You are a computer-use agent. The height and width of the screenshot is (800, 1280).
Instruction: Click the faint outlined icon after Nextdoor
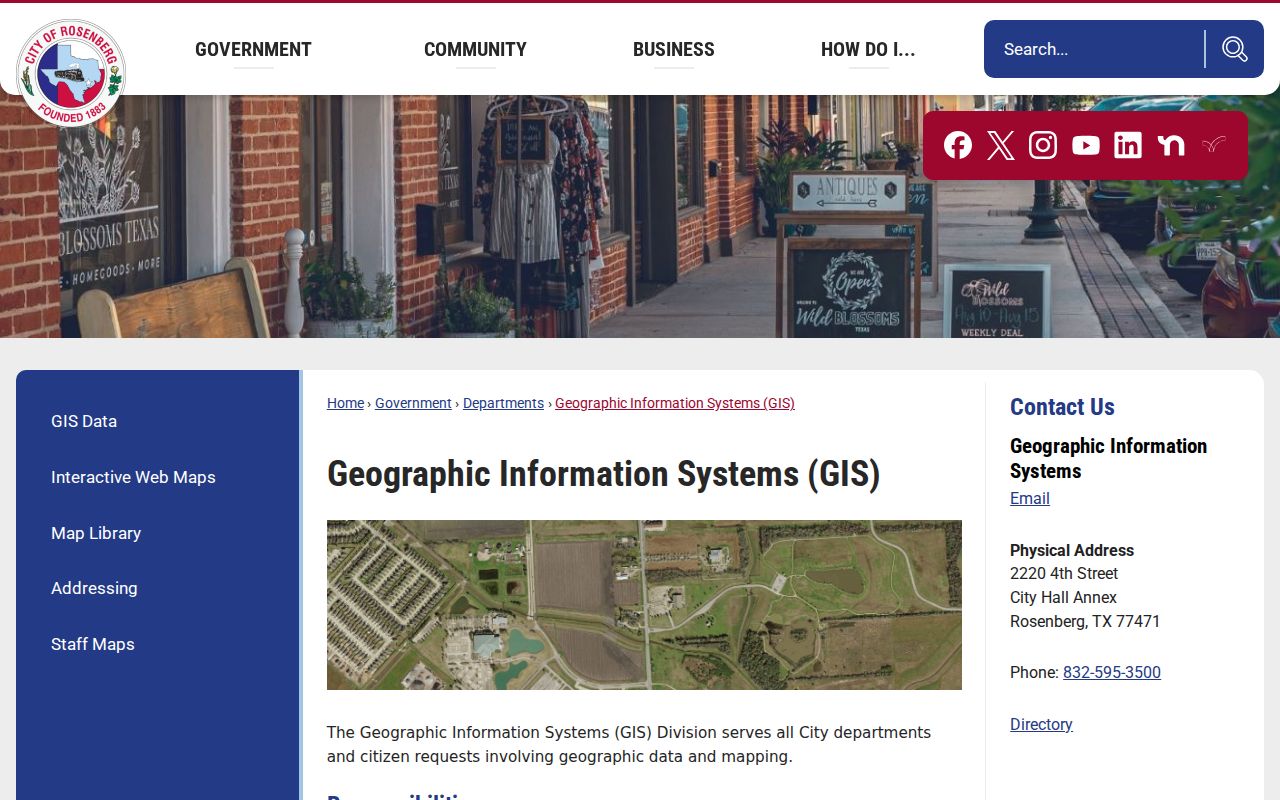click(x=1213, y=145)
